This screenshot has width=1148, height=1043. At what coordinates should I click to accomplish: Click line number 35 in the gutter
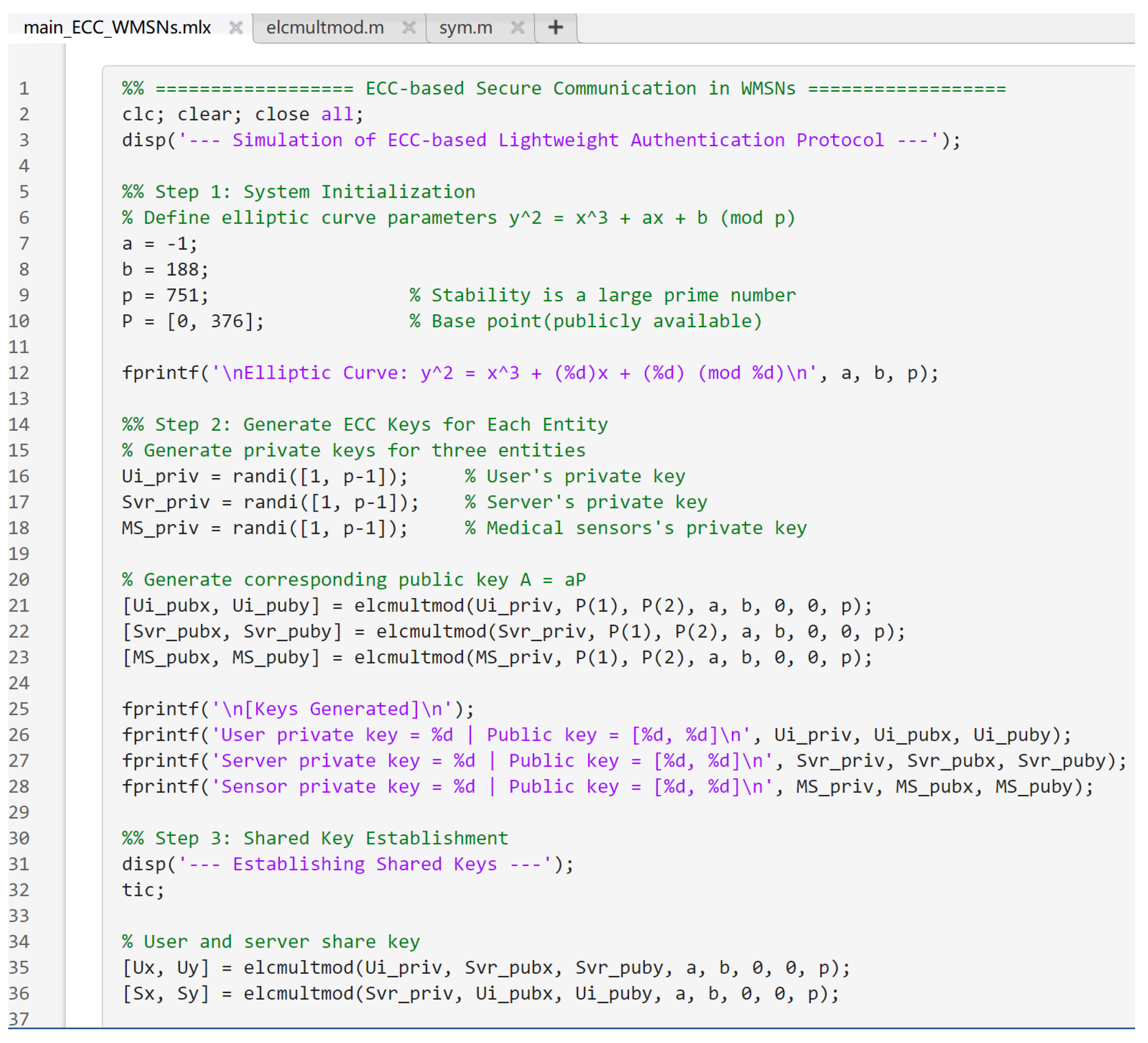coord(19,967)
